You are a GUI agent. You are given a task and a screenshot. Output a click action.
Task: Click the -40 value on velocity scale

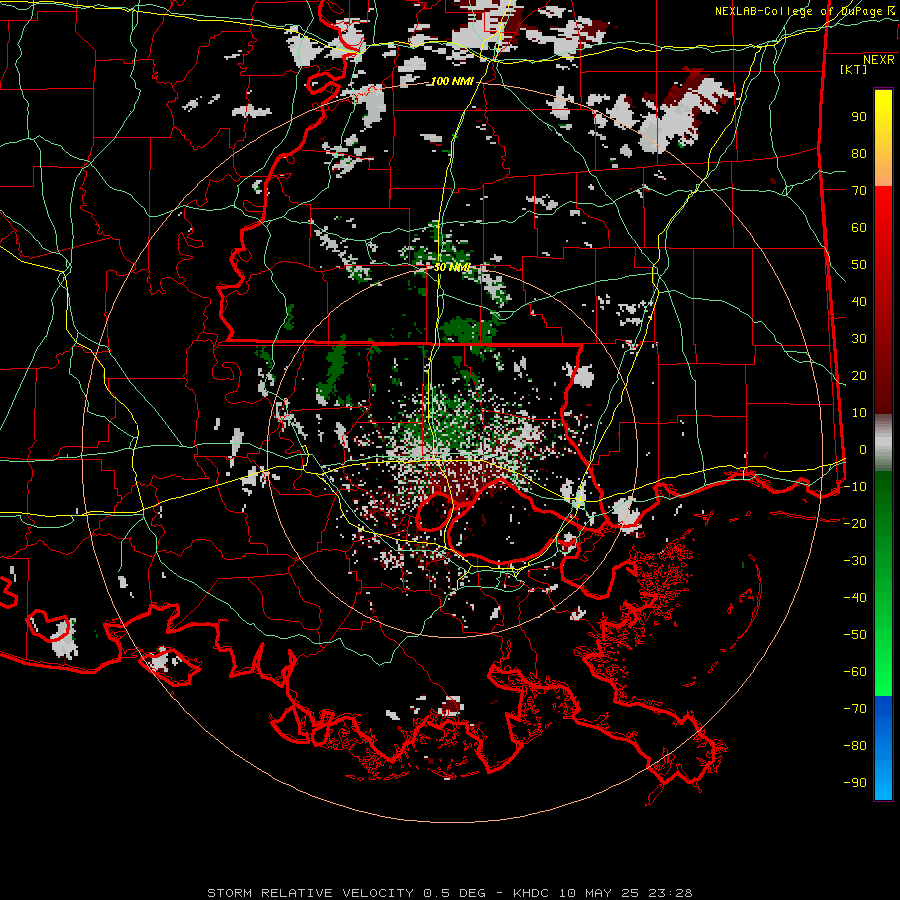pos(855,598)
